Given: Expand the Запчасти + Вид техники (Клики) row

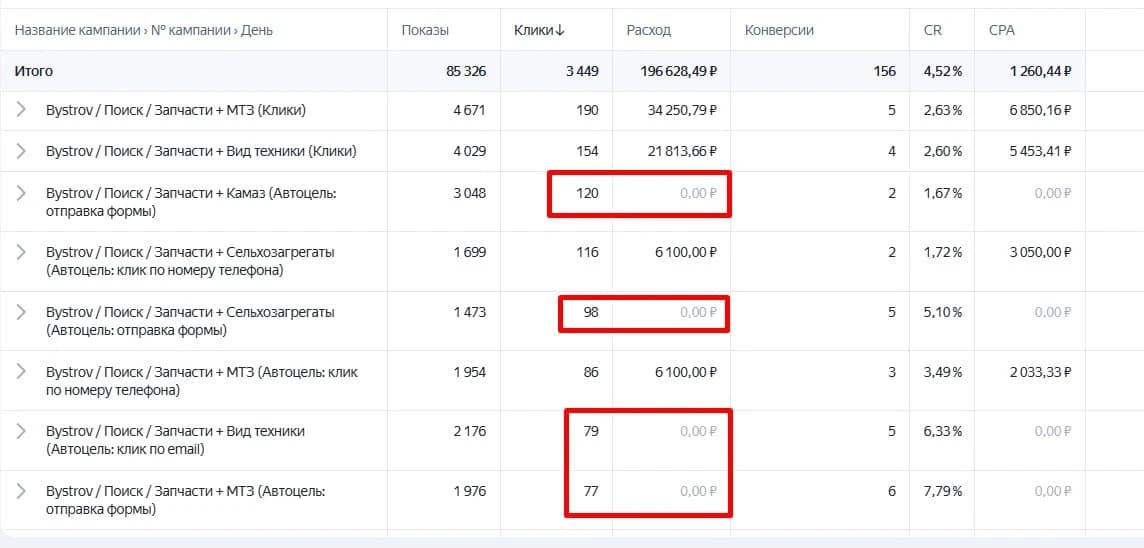Looking at the screenshot, I should tap(21, 151).
